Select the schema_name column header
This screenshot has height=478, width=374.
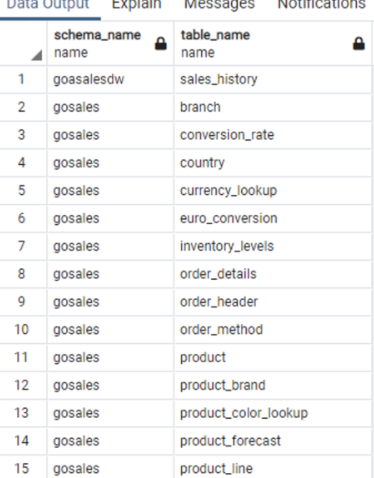[x=110, y=44]
